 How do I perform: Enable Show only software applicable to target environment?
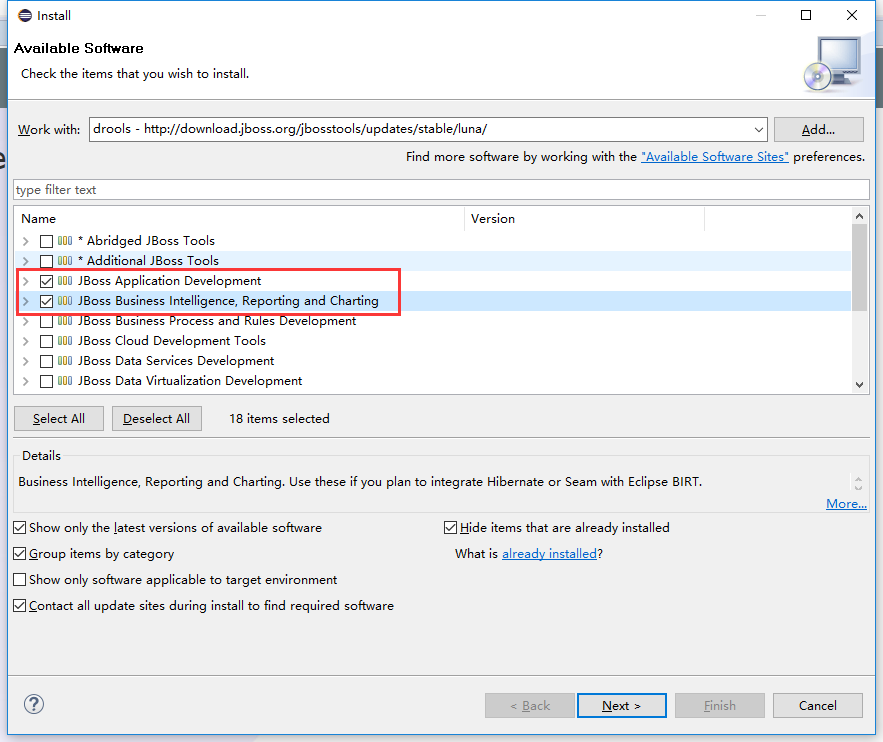pos(20,579)
